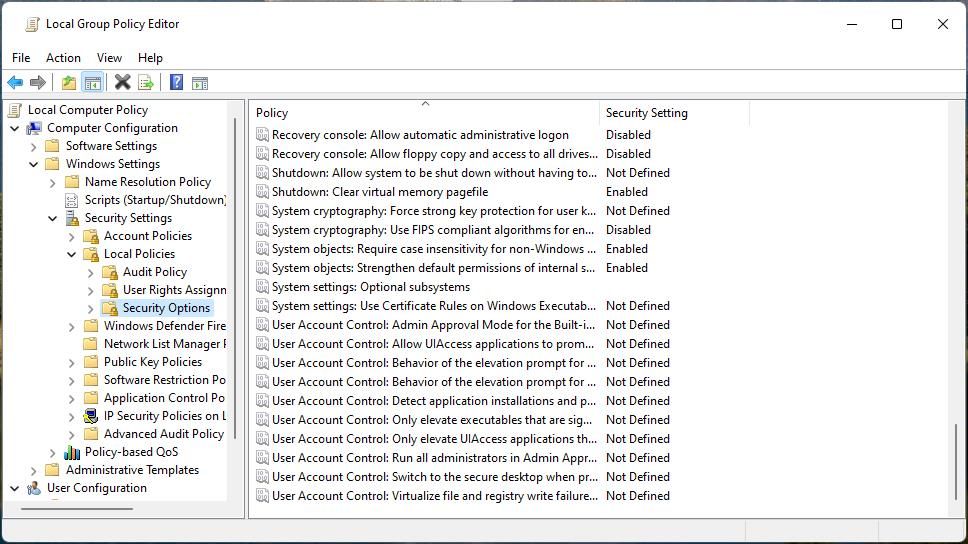
Task: Open the File menu
Action: 21,57
